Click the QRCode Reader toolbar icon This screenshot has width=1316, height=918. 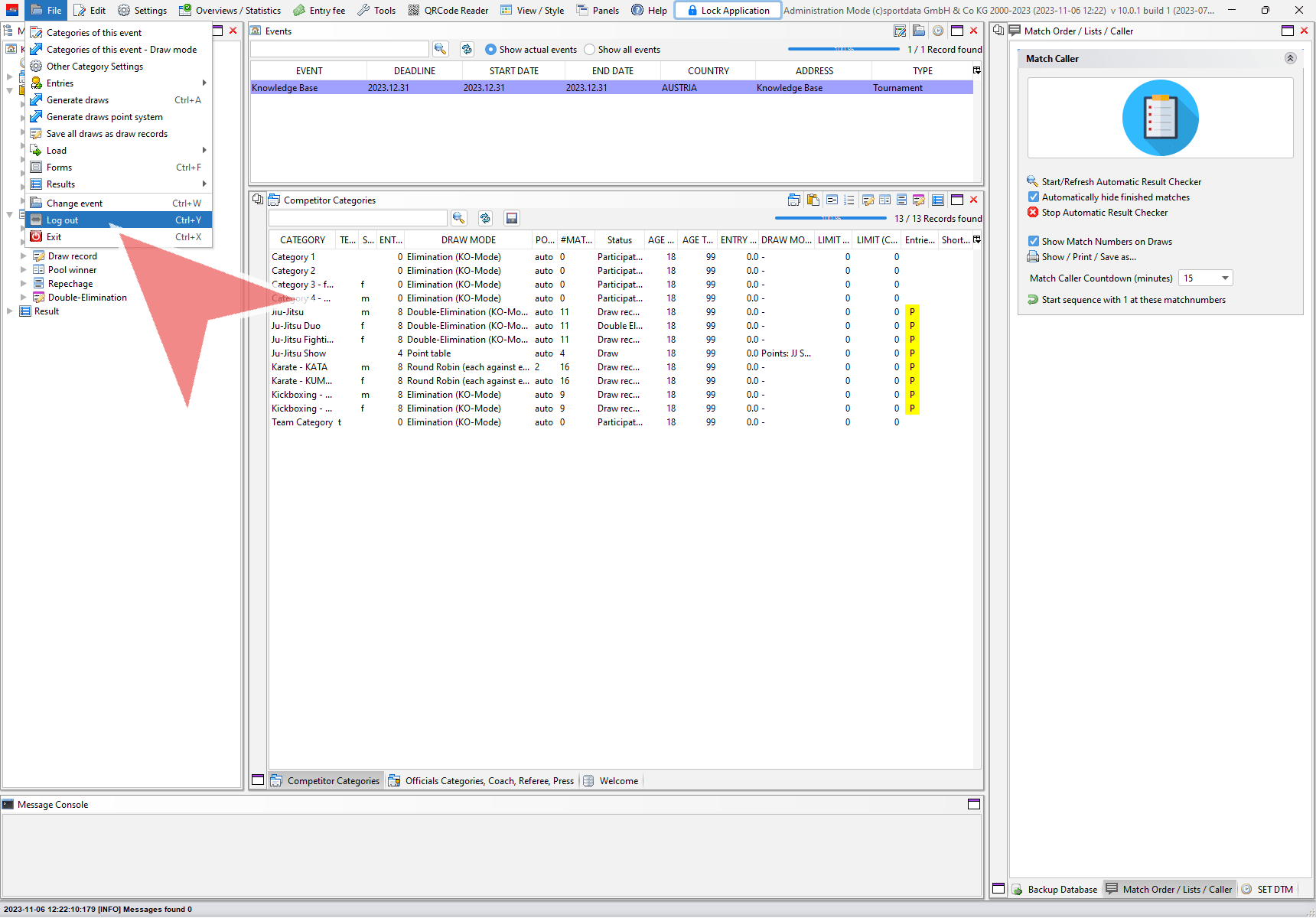click(414, 11)
